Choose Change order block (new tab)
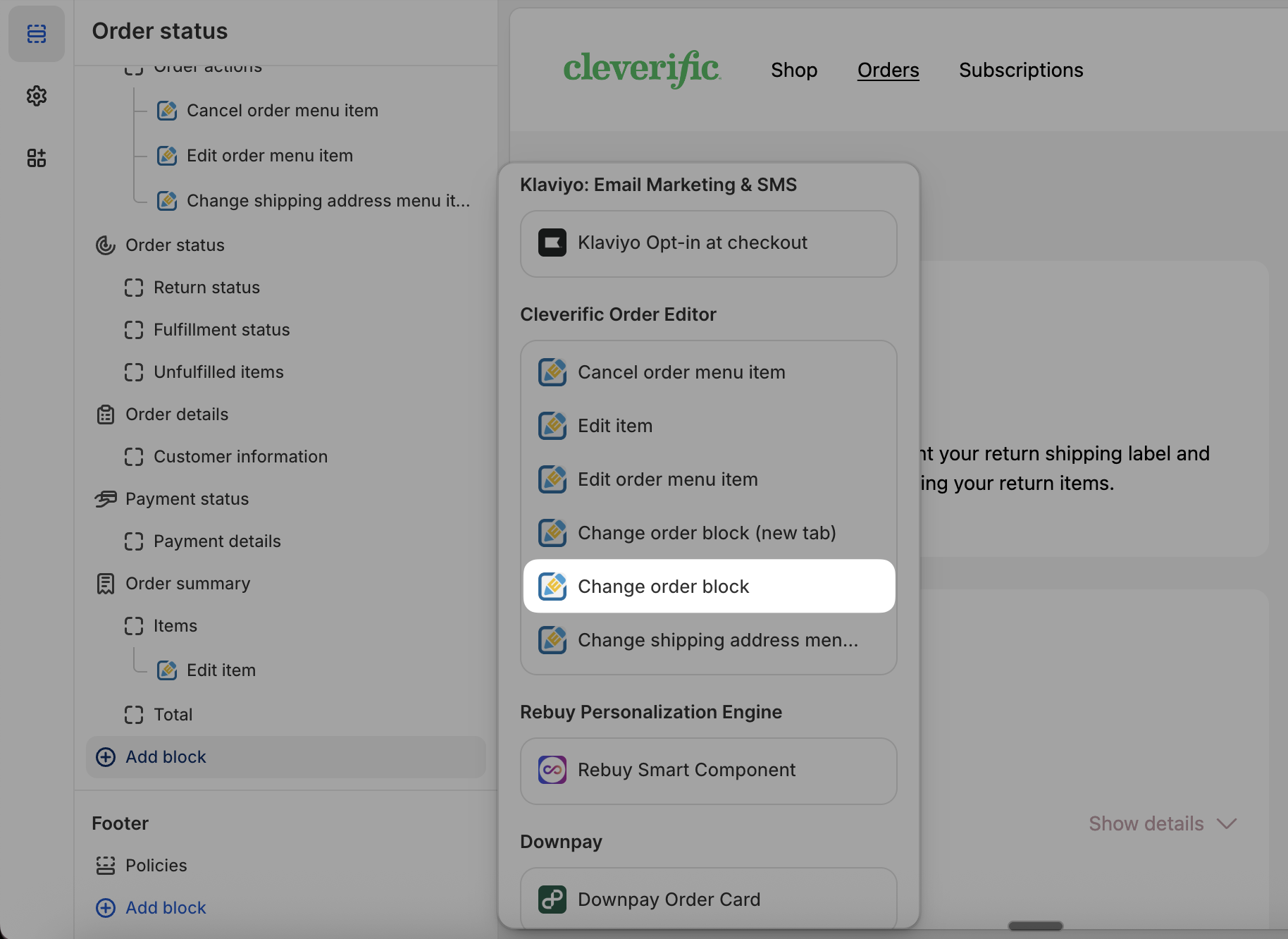Screen dimensions: 1288x939 pyautogui.click(x=709, y=533)
